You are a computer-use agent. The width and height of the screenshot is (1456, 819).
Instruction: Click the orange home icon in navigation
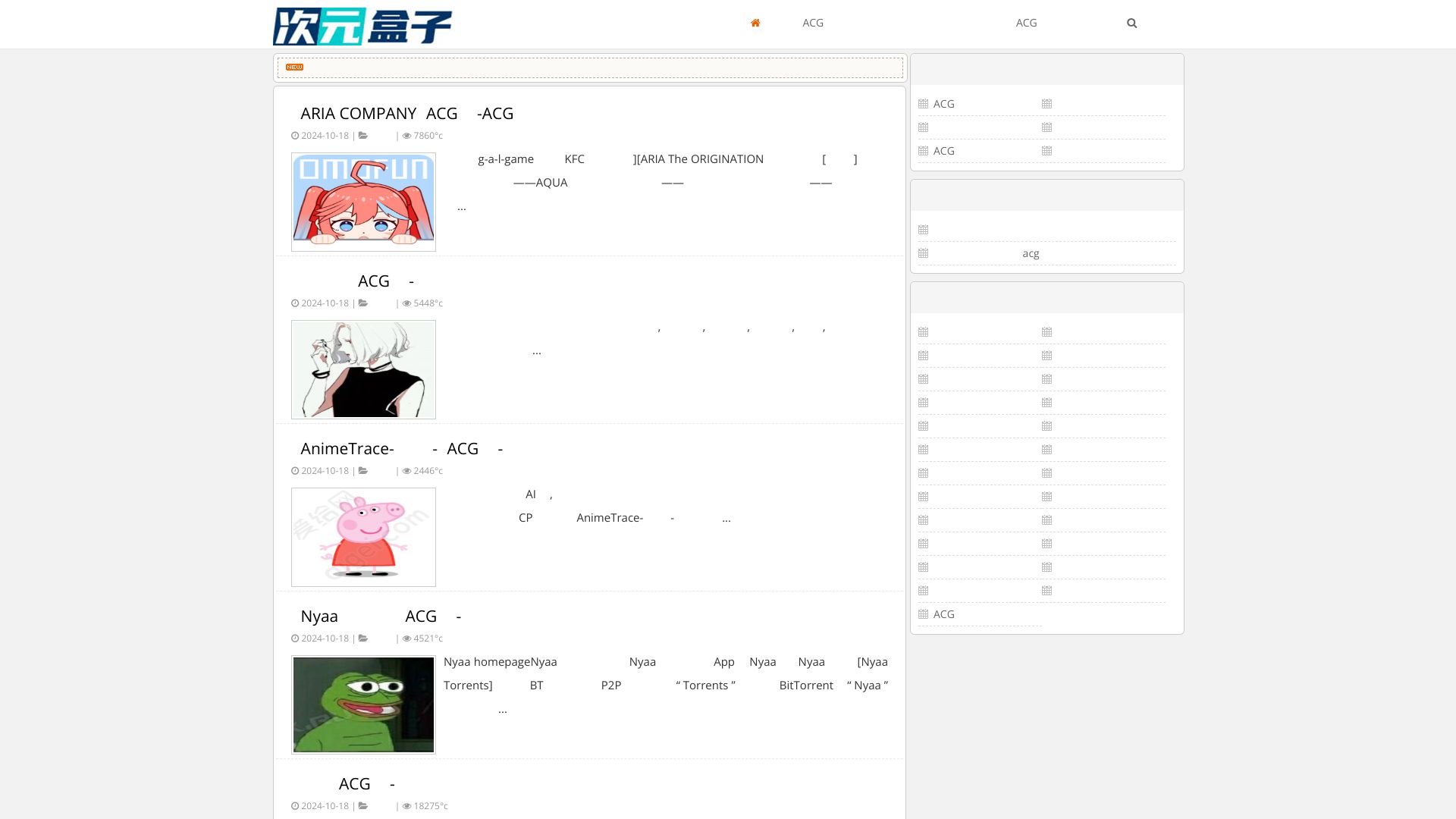coord(755,23)
